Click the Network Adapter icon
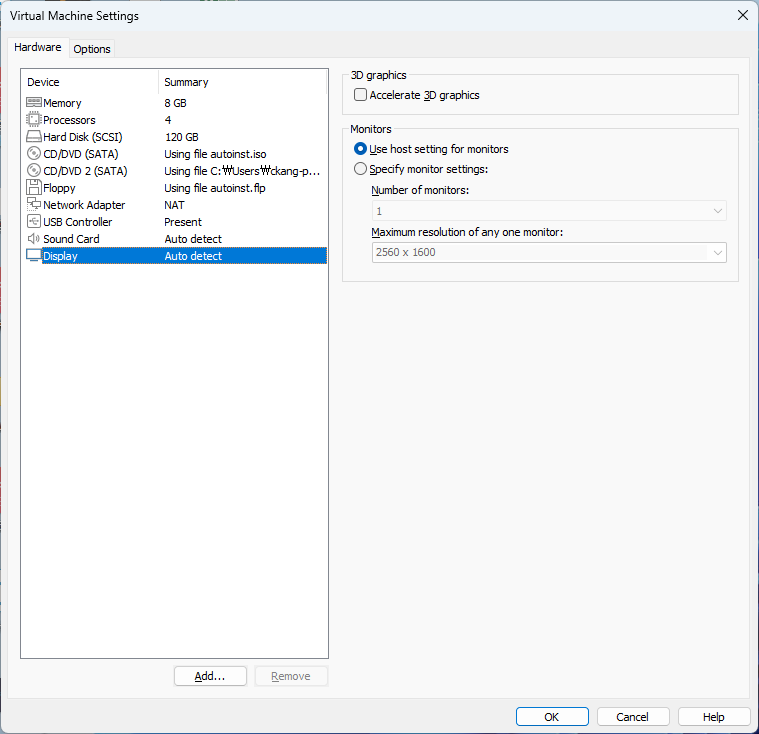This screenshot has width=759, height=734. point(33,204)
